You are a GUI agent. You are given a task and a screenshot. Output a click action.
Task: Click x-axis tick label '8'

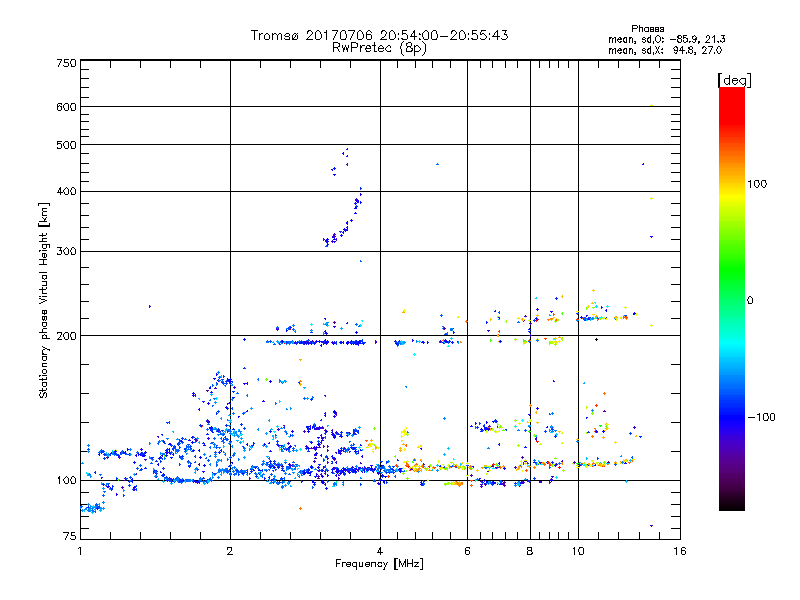(530, 551)
